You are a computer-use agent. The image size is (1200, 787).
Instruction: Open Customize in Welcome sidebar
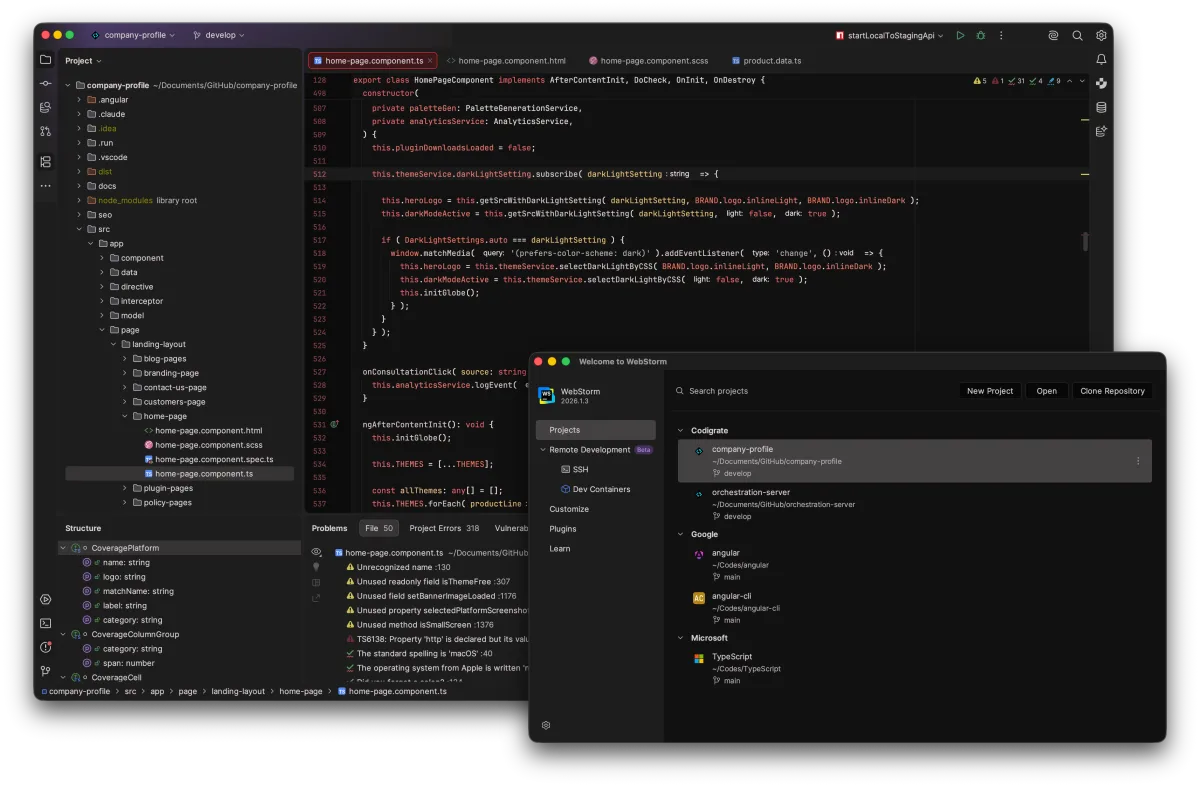[x=569, y=509]
